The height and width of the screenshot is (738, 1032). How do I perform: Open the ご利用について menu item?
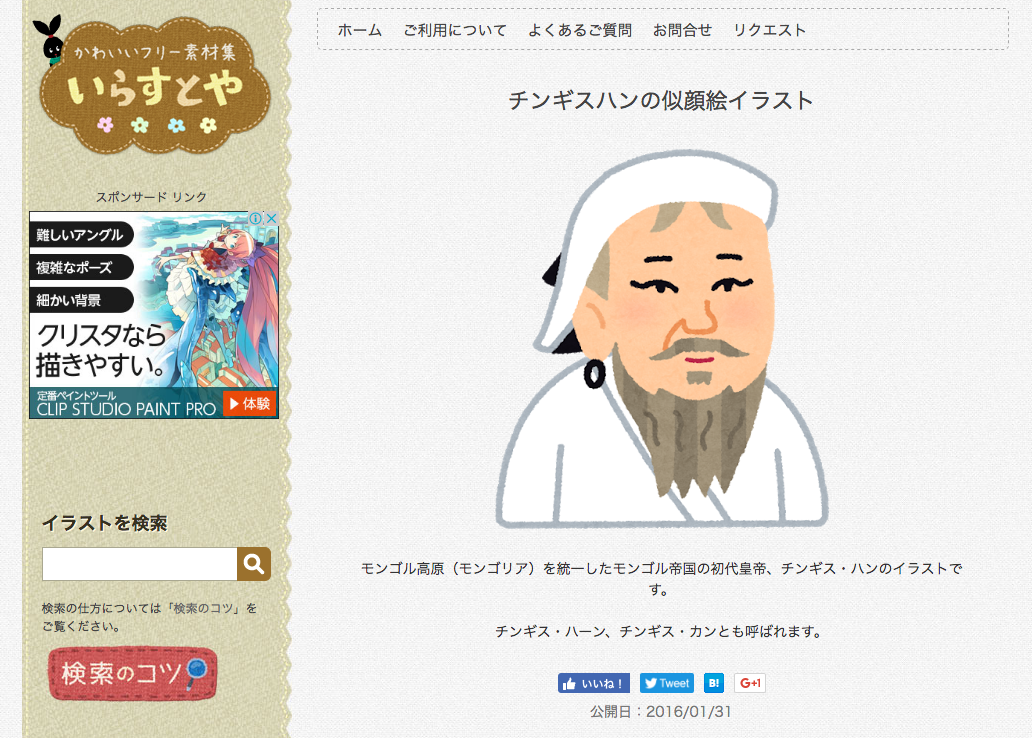coord(455,30)
